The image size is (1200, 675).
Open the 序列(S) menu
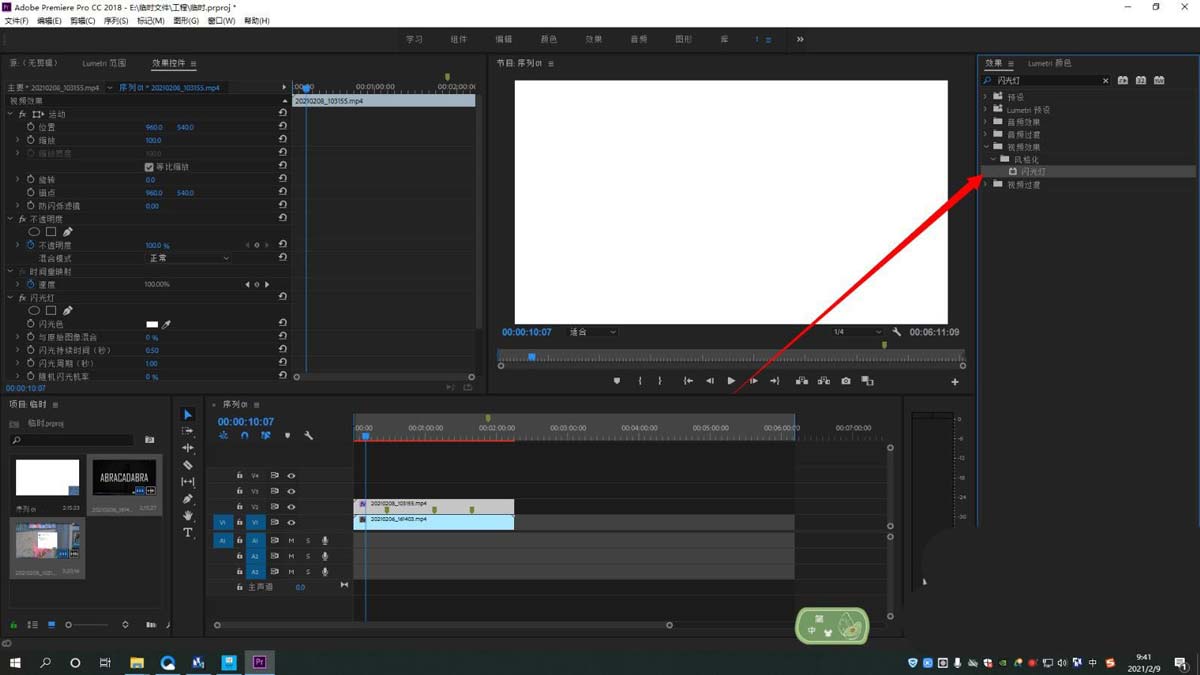click(x=116, y=21)
